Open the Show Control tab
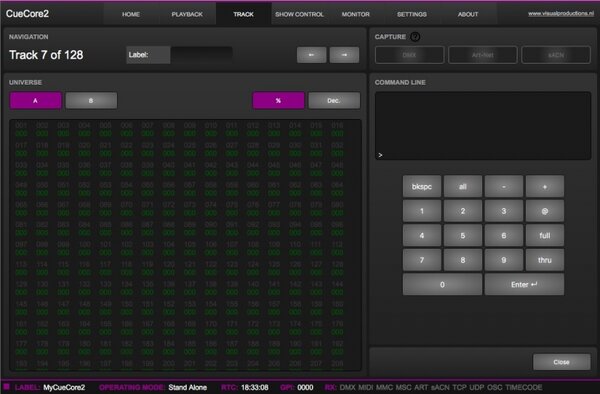 coord(299,14)
